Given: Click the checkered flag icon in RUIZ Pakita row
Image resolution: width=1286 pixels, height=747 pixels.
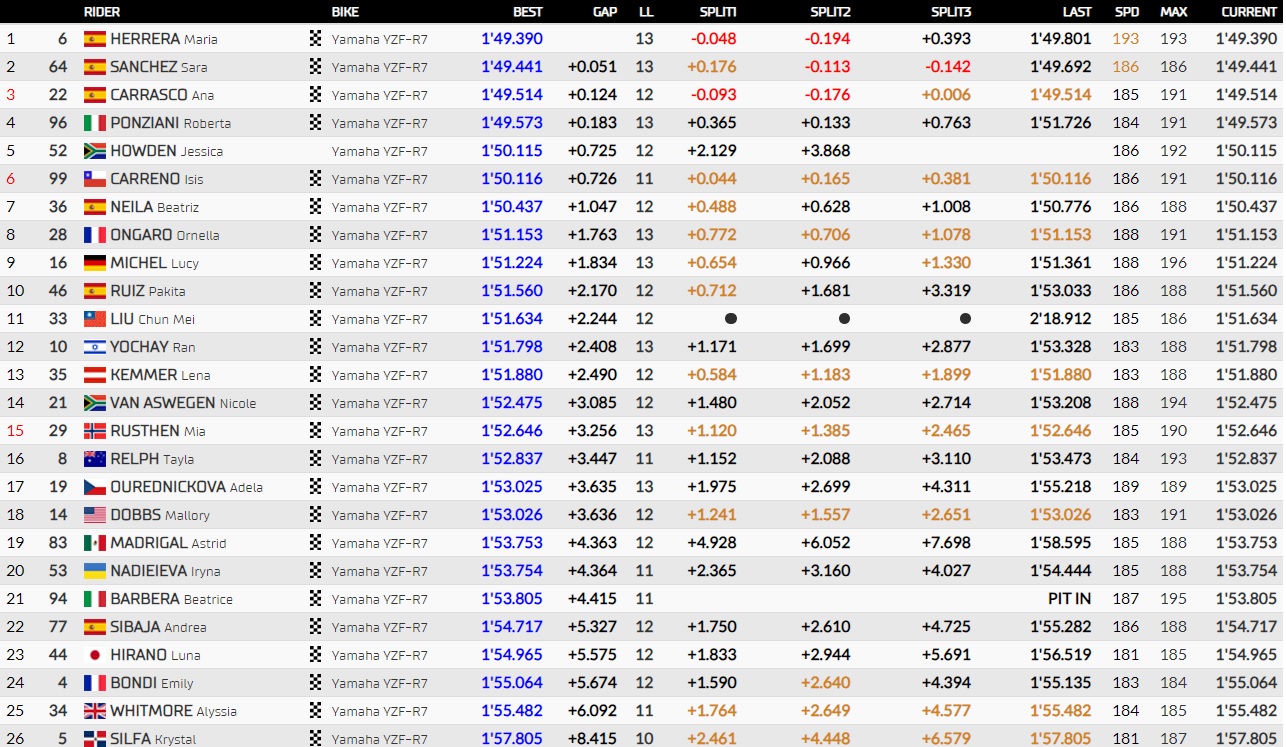Looking at the screenshot, I should [316, 291].
